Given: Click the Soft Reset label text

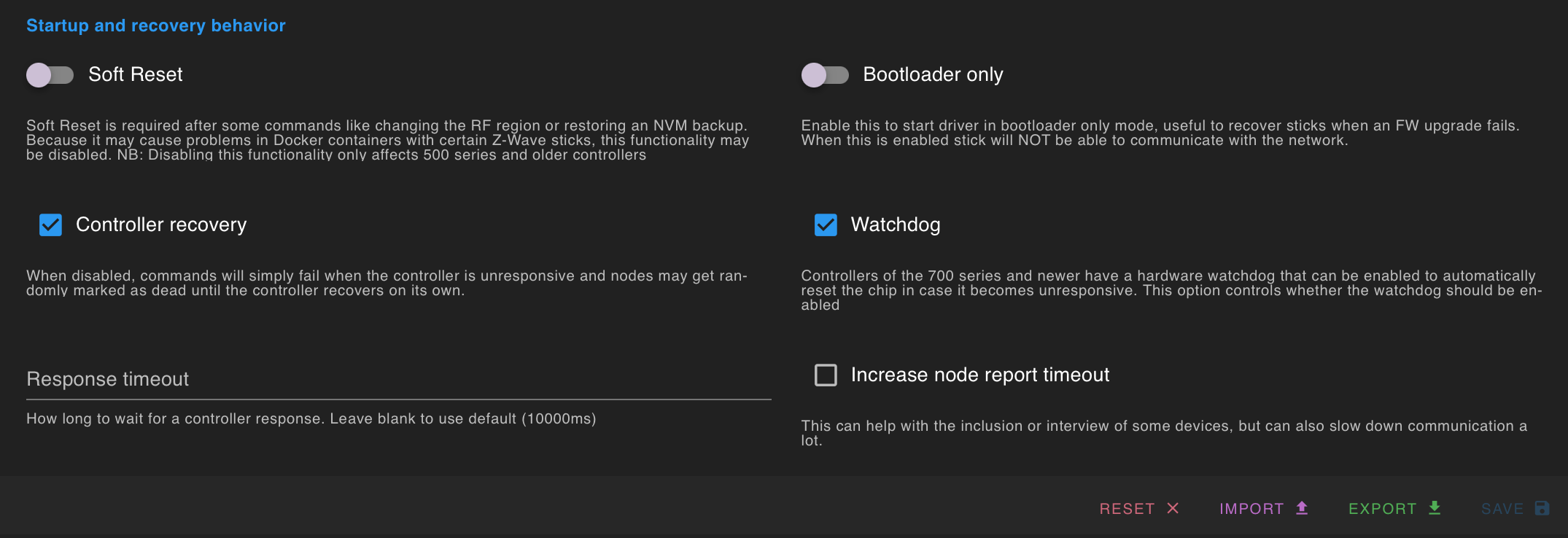Looking at the screenshot, I should click(x=136, y=74).
